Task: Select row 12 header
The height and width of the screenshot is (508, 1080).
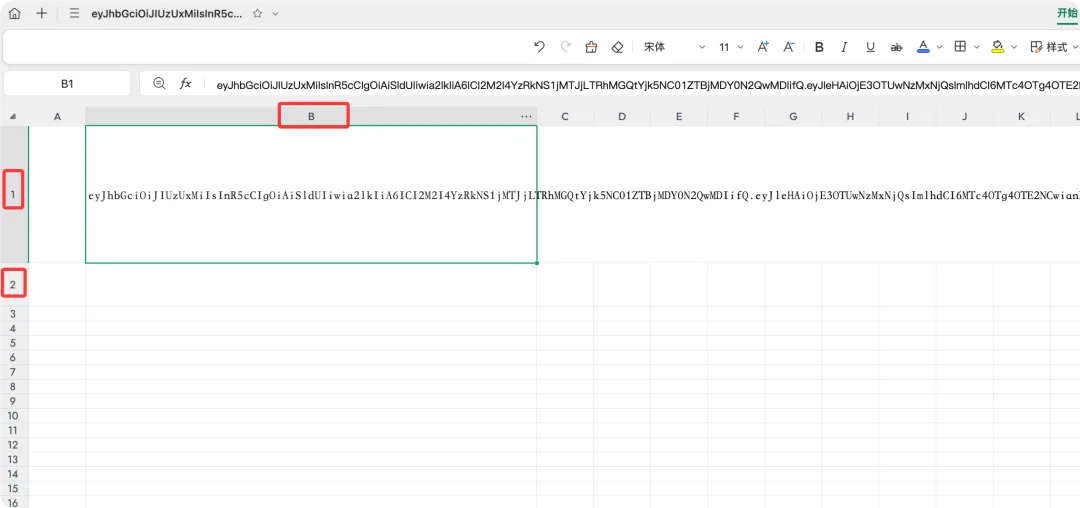Action: pyautogui.click(x=13, y=445)
